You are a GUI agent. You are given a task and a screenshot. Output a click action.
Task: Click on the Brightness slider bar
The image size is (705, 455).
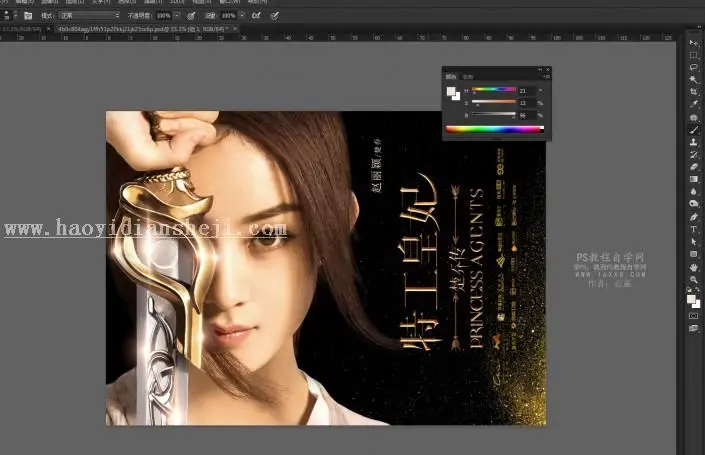tap(494, 114)
